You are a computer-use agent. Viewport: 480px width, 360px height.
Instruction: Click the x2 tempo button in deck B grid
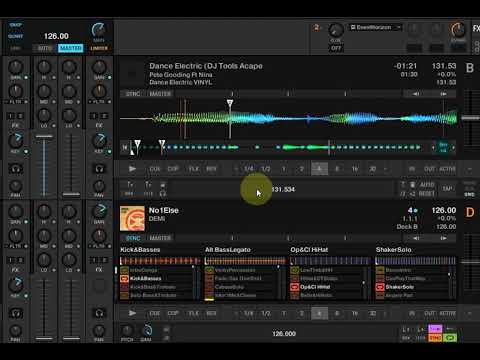click(x=412, y=194)
